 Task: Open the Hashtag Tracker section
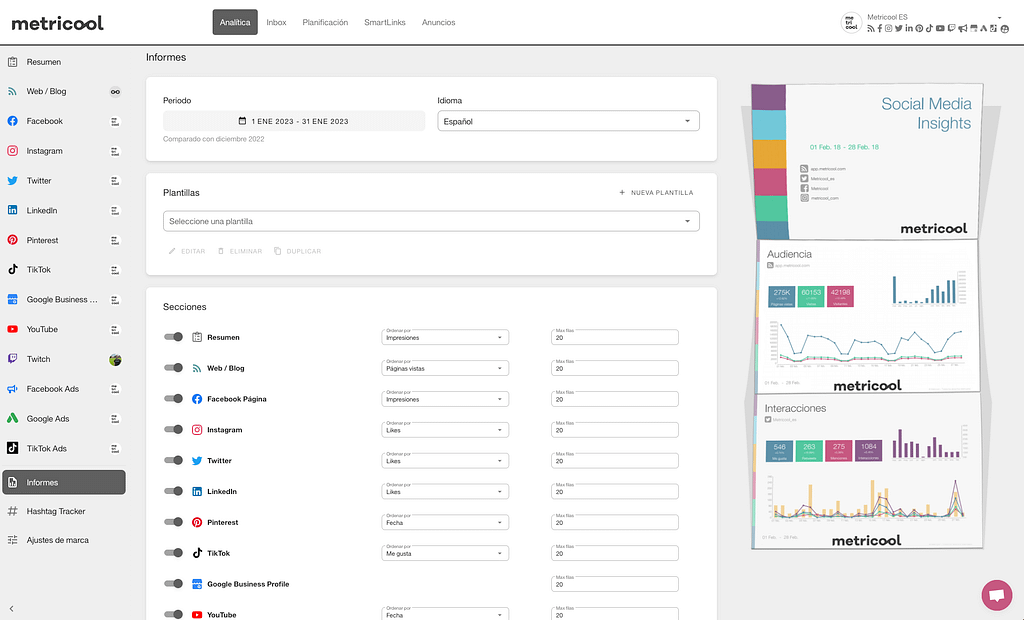pos(55,511)
